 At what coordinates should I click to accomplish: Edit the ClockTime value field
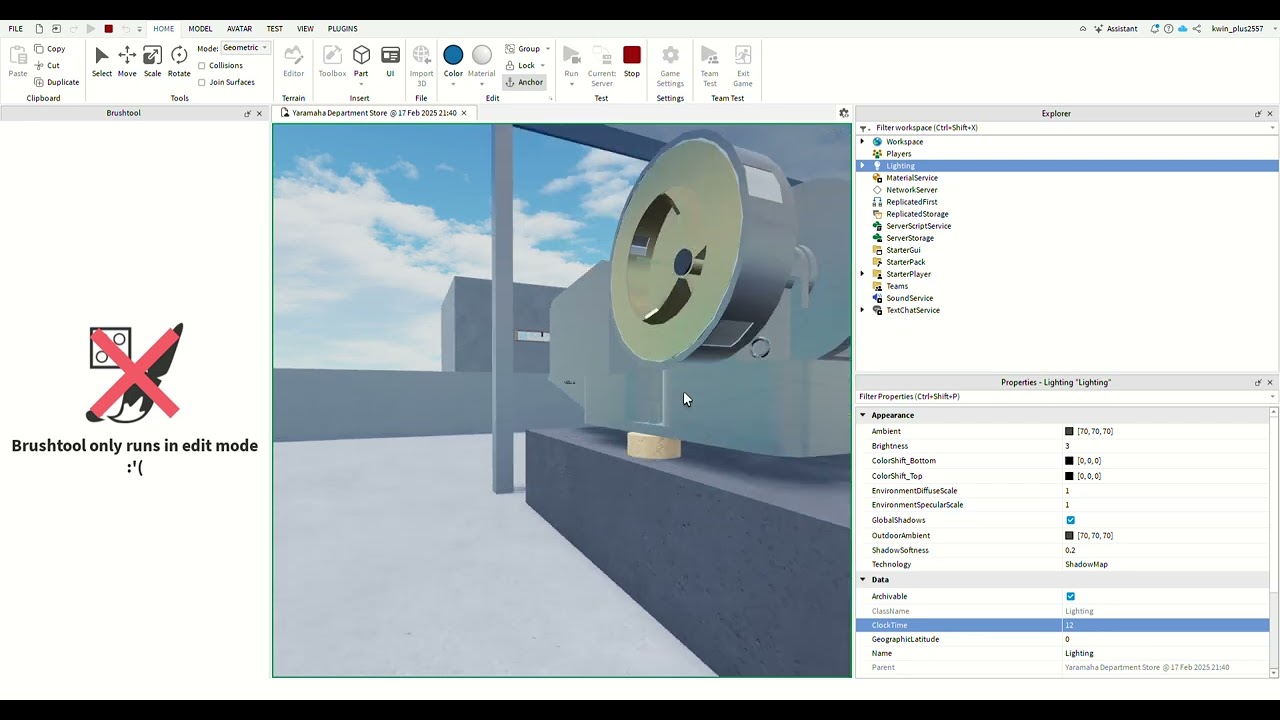click(1165, 625)
